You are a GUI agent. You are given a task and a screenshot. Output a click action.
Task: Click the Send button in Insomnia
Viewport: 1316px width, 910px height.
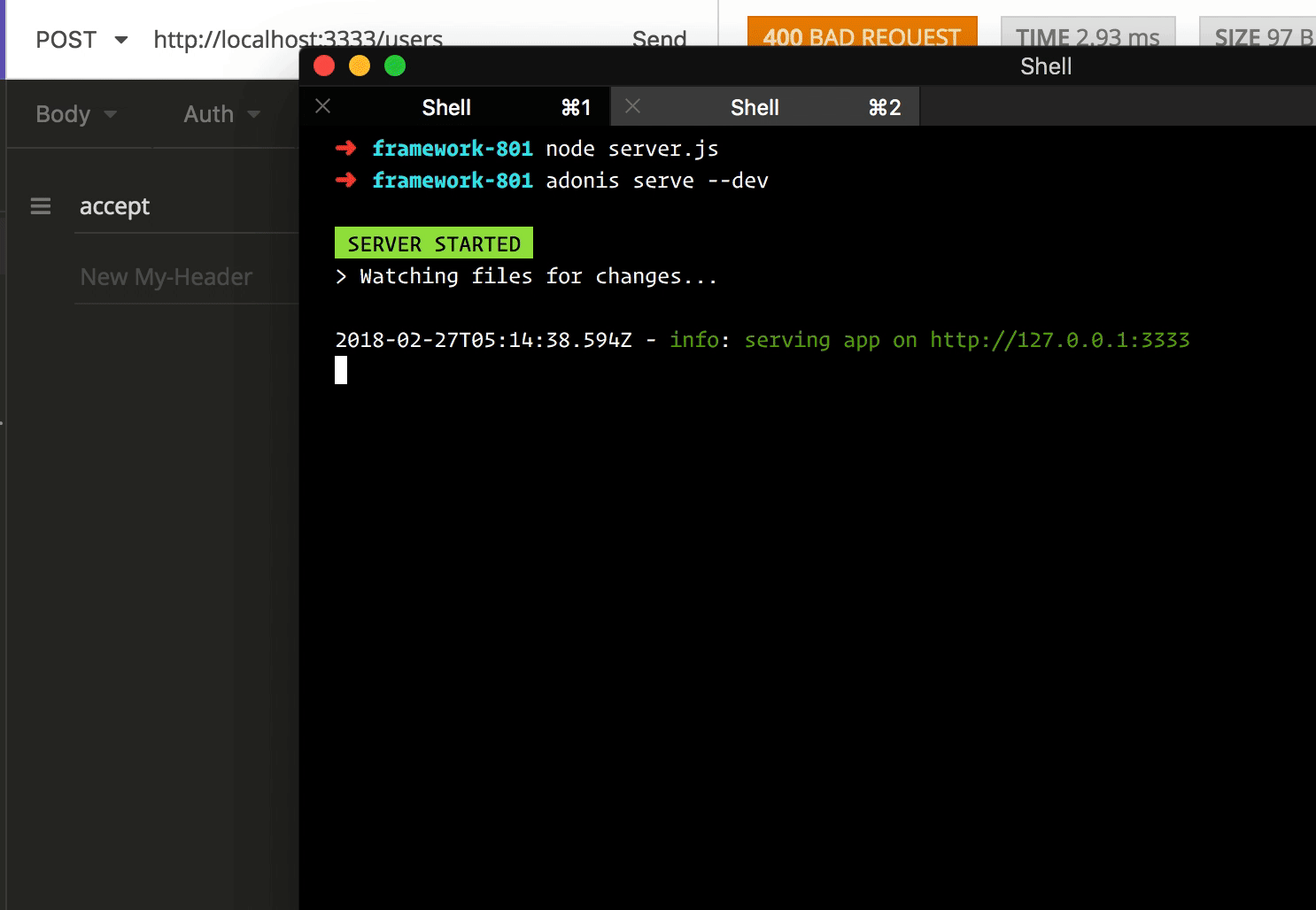click(659, 39)
